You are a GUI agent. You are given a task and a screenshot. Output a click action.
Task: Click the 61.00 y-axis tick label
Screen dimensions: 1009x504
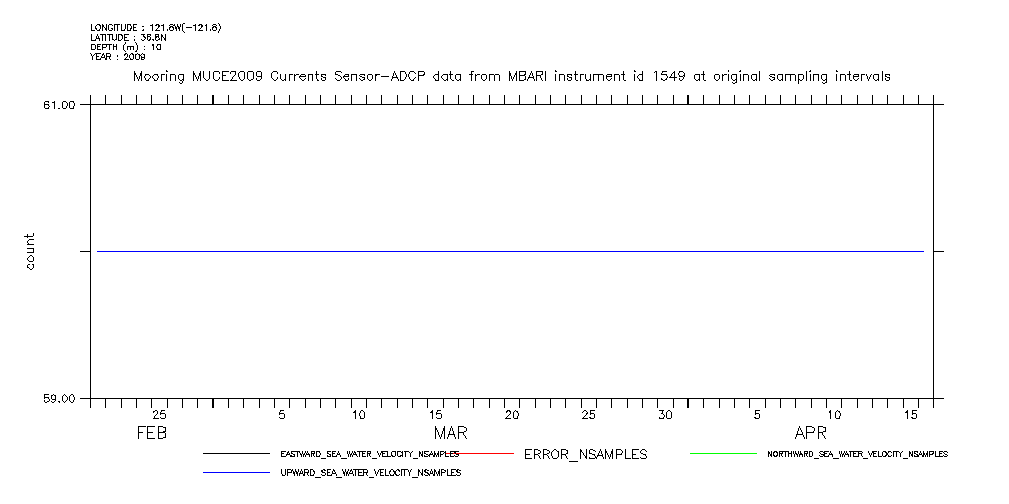60,105
